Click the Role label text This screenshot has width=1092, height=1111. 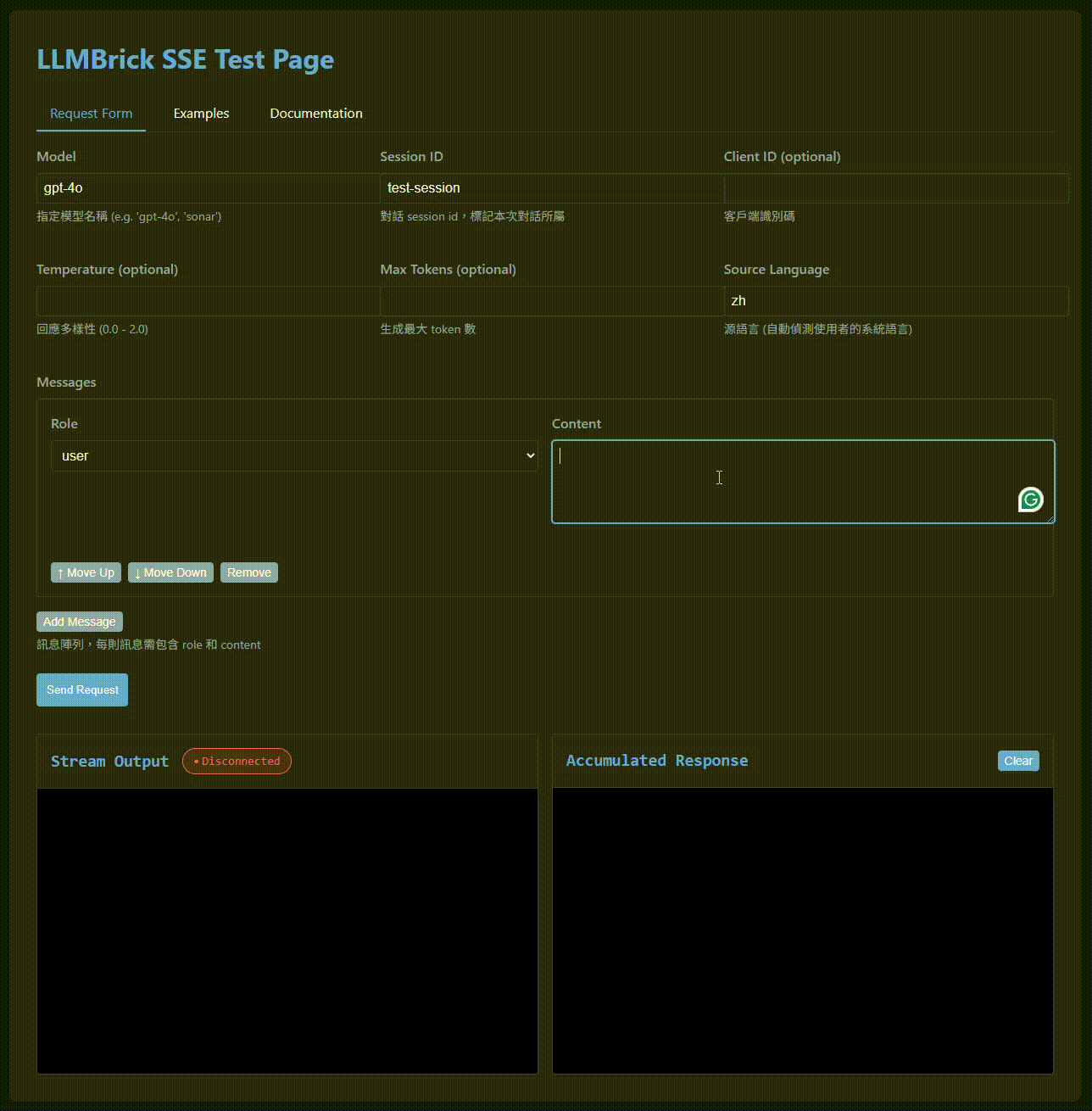point(64,424)
